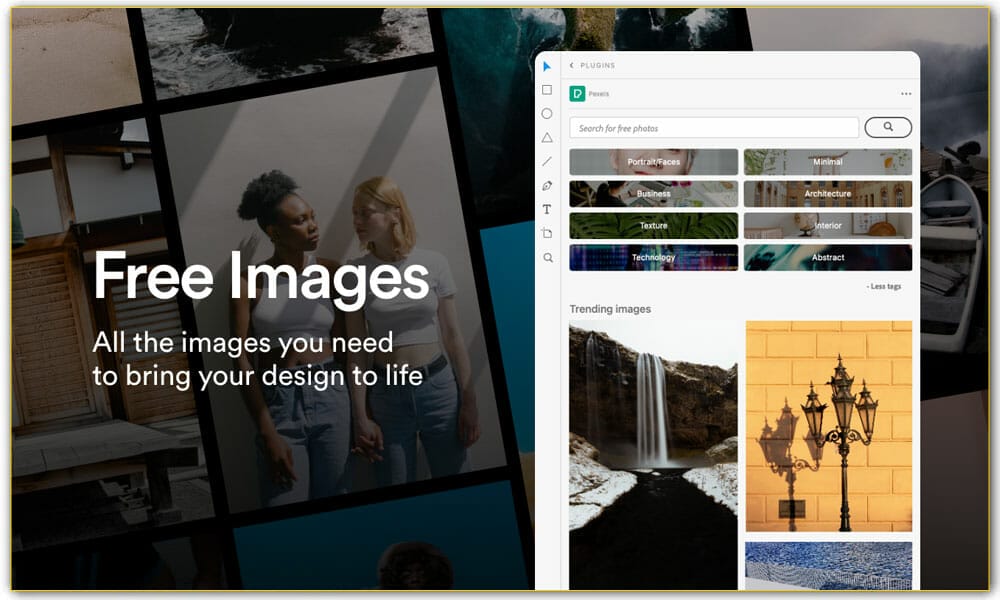The image size is (1000, 600).
Task: Select the Artboard tool
Action: point(547,233)
